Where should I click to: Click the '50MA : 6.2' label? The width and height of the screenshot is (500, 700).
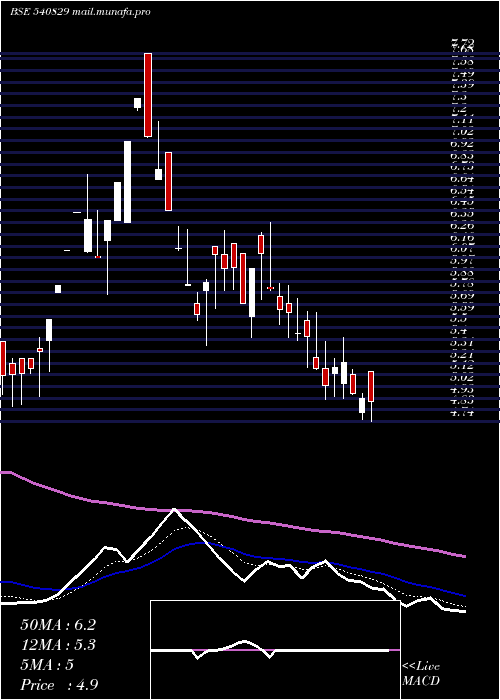pyautogui.click(x=58, y=625)
